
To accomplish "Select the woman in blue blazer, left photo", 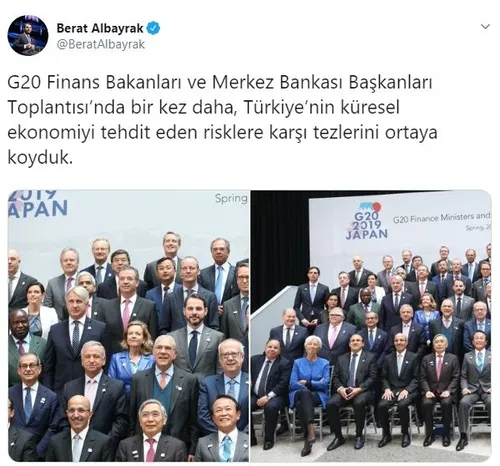I will coord(133,353).
